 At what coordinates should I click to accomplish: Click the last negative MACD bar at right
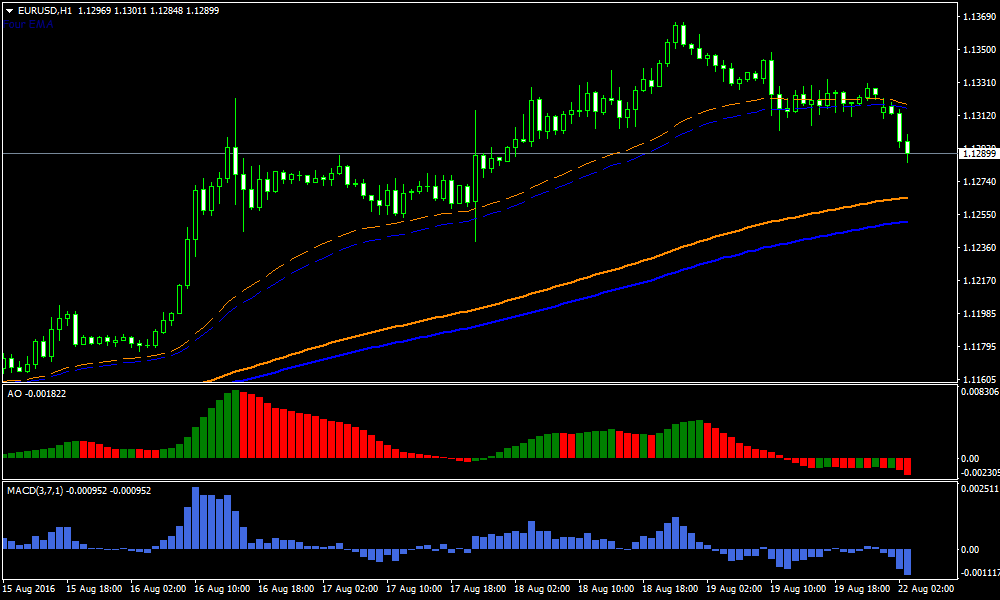click(908, 561)
